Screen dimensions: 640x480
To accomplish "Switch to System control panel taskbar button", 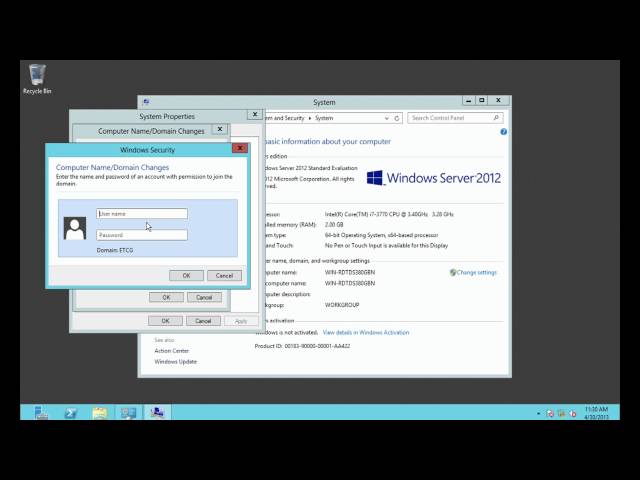I will [x=129, y=413].
